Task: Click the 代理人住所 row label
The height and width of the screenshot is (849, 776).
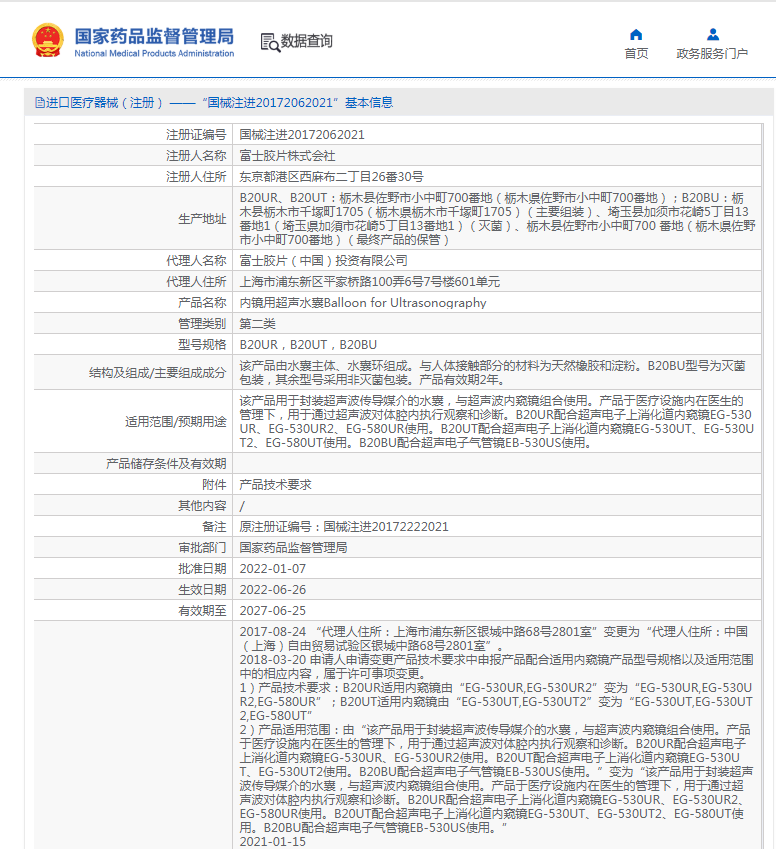Action: (x=196, y=282)
